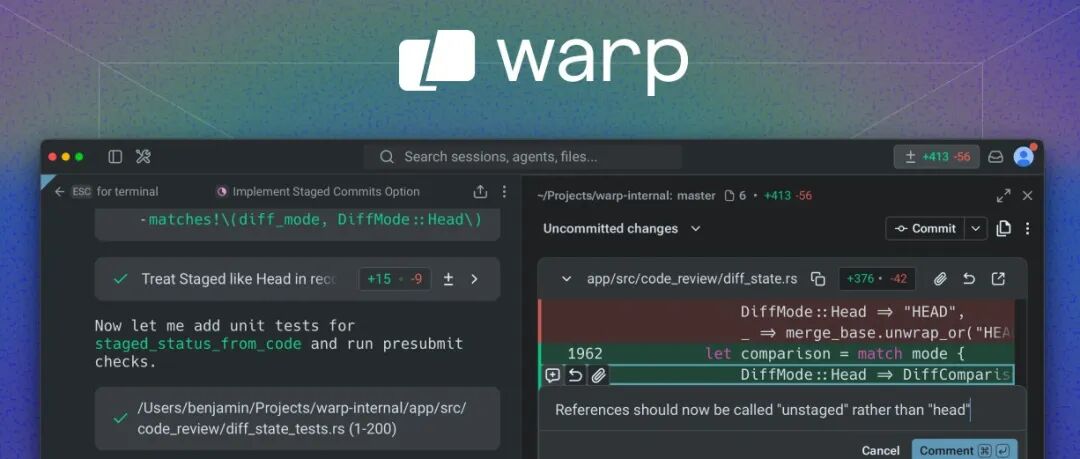
Task: Click the staged_status_from_code text
Action: click(198, 343)
